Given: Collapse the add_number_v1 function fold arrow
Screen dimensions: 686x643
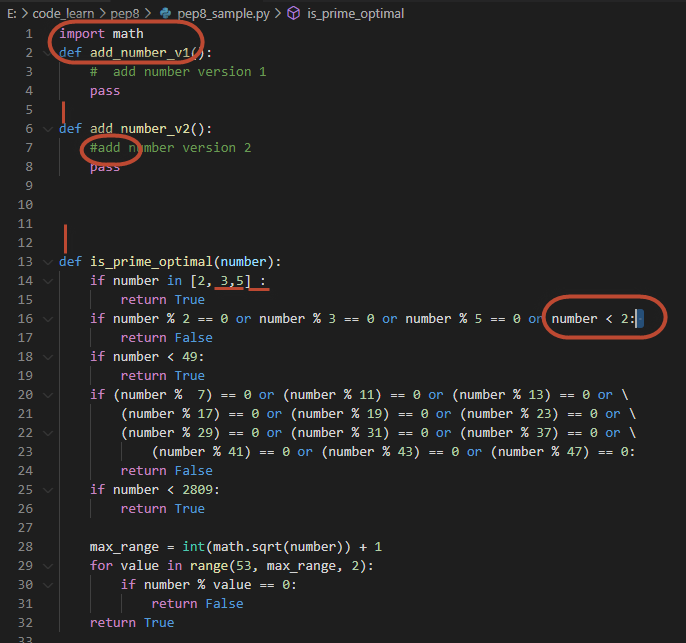Looking at the screenshot, I should point(46,53).
